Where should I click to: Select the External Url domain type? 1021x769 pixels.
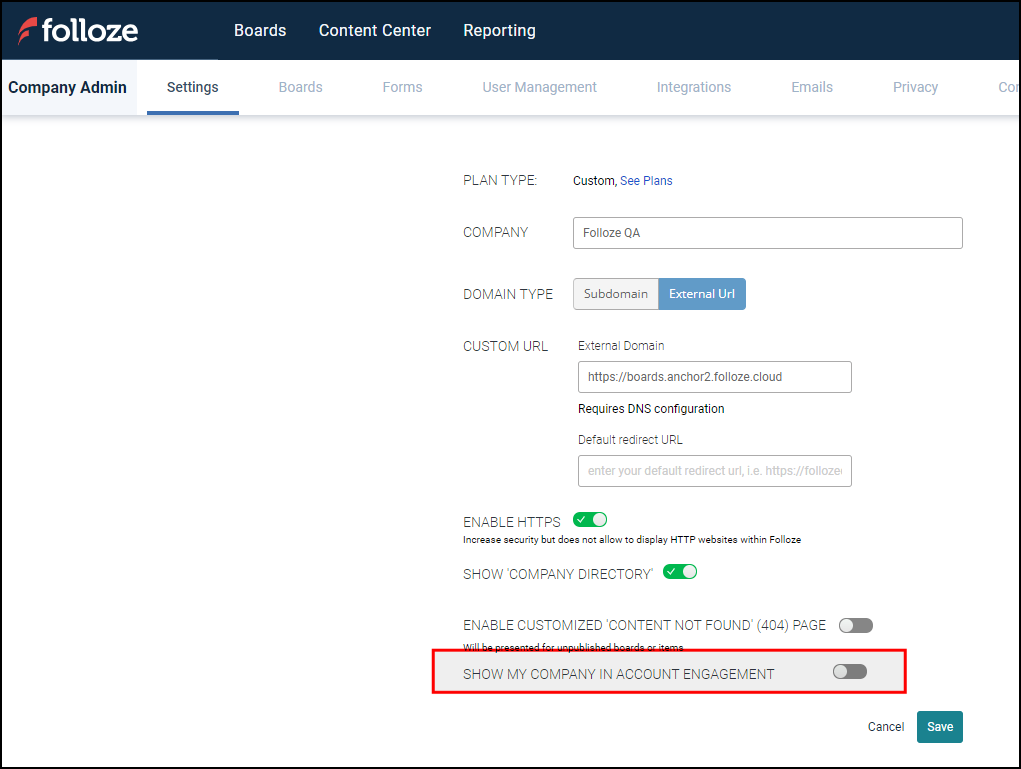(x=702, y=294)
